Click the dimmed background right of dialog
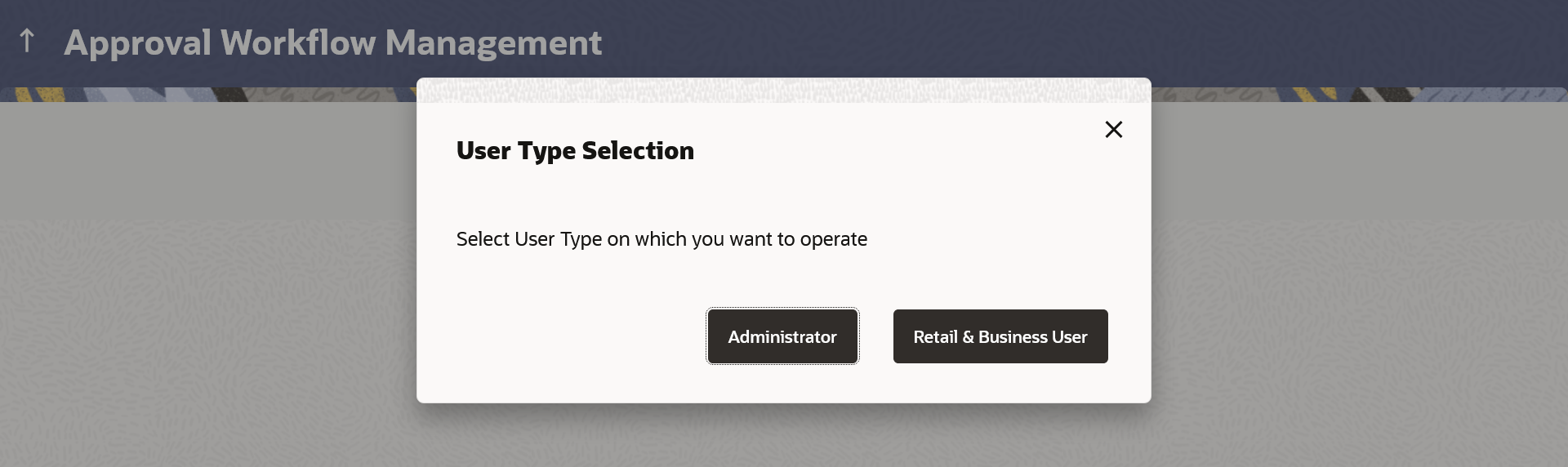 pos(1356,286)
